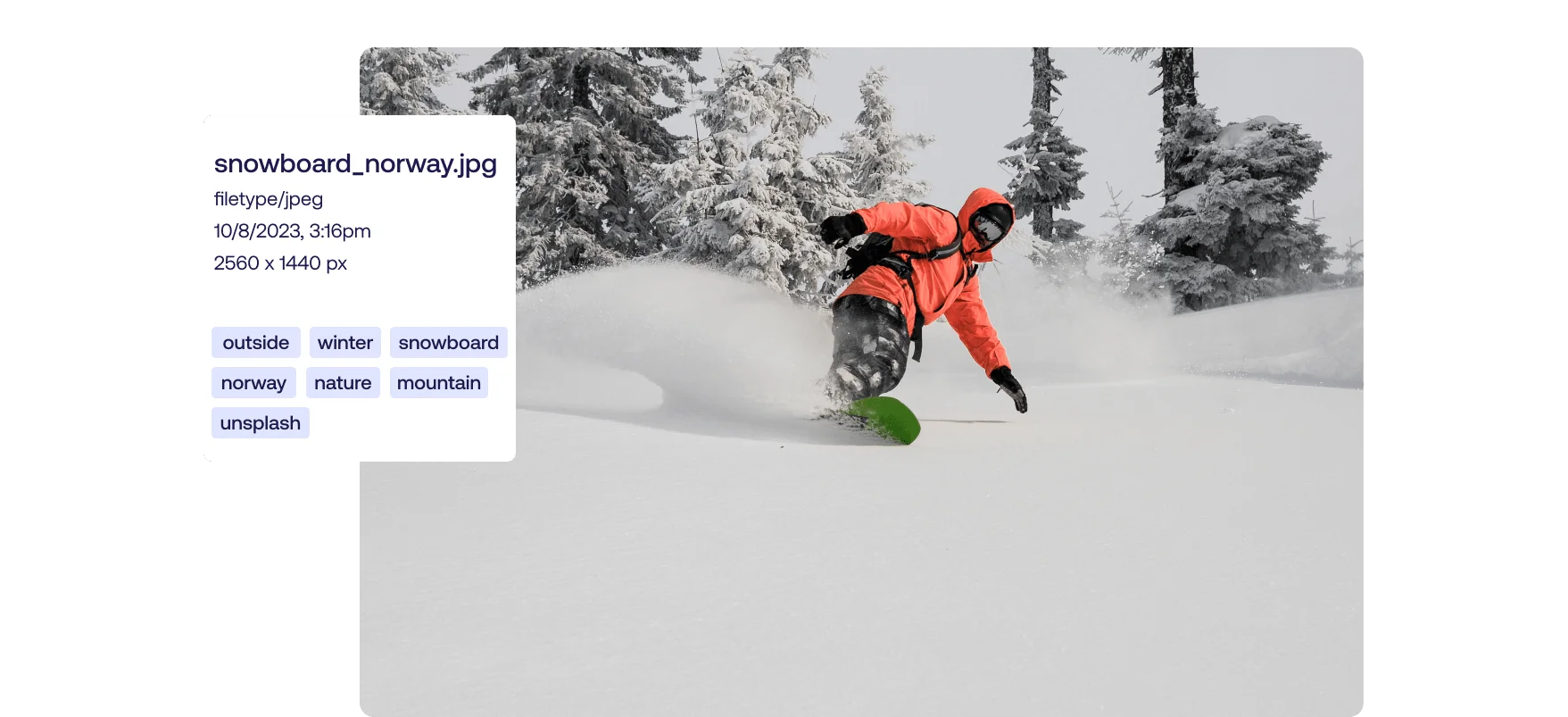Click the snowboarder's dark patterned pants

867,344
